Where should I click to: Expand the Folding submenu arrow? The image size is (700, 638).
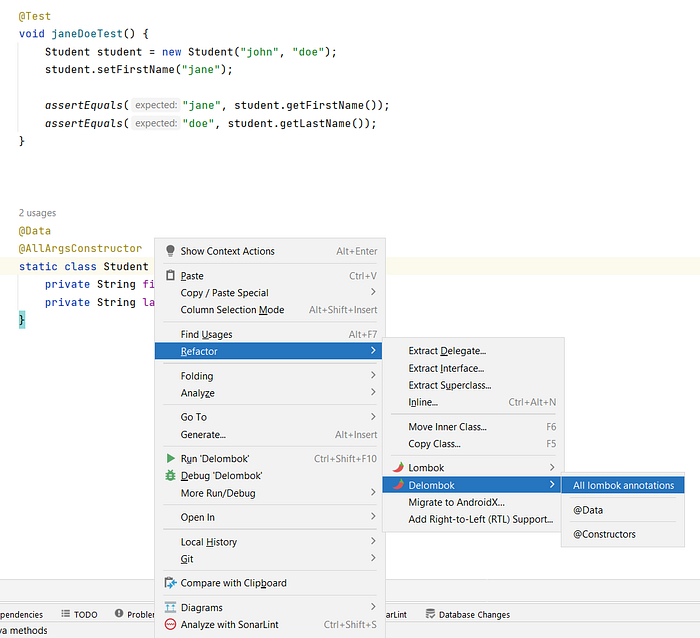click(x=373, y=375)
